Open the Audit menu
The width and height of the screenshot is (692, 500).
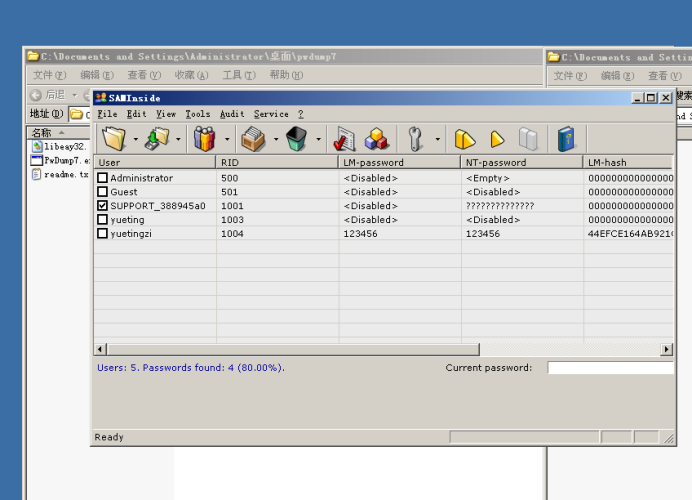point(232,114)
